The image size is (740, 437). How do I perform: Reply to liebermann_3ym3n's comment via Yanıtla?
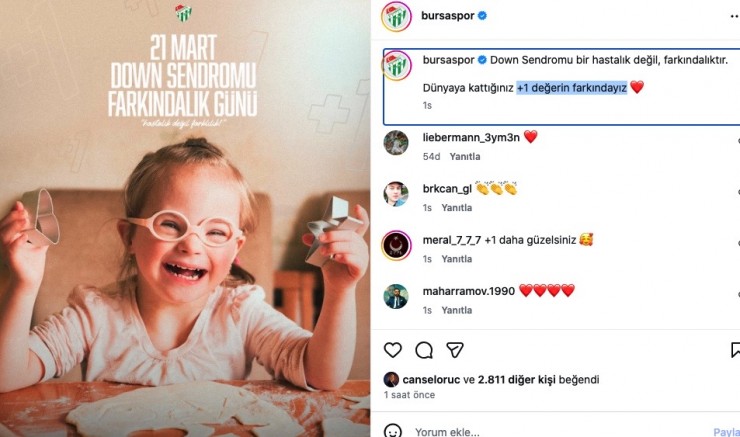coord(464,157)
